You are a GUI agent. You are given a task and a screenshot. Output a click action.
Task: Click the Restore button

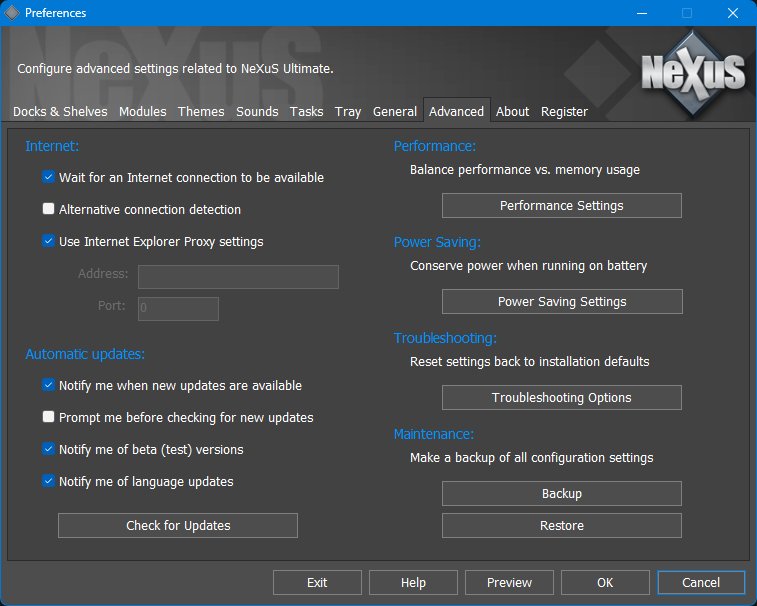[x=561, y=525]
